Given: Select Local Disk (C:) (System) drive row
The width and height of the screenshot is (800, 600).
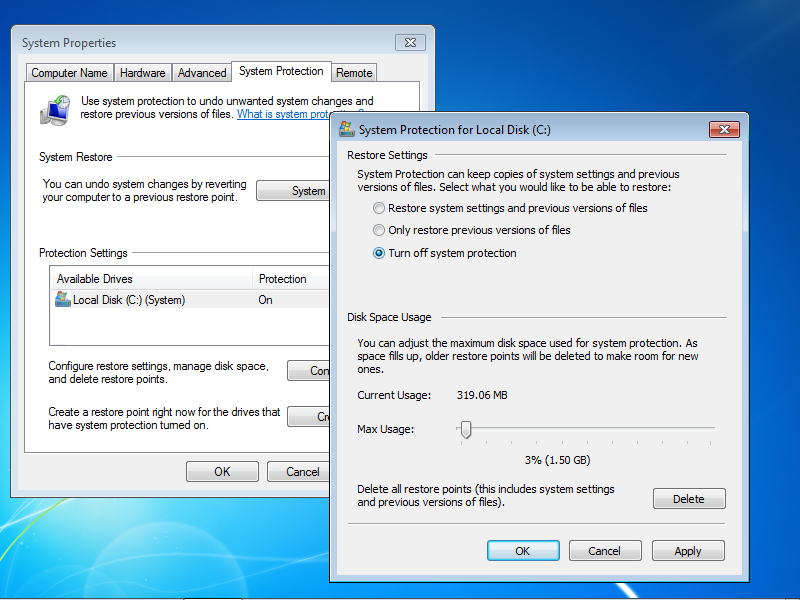Looking at the screenshot, I should [190, 299].
